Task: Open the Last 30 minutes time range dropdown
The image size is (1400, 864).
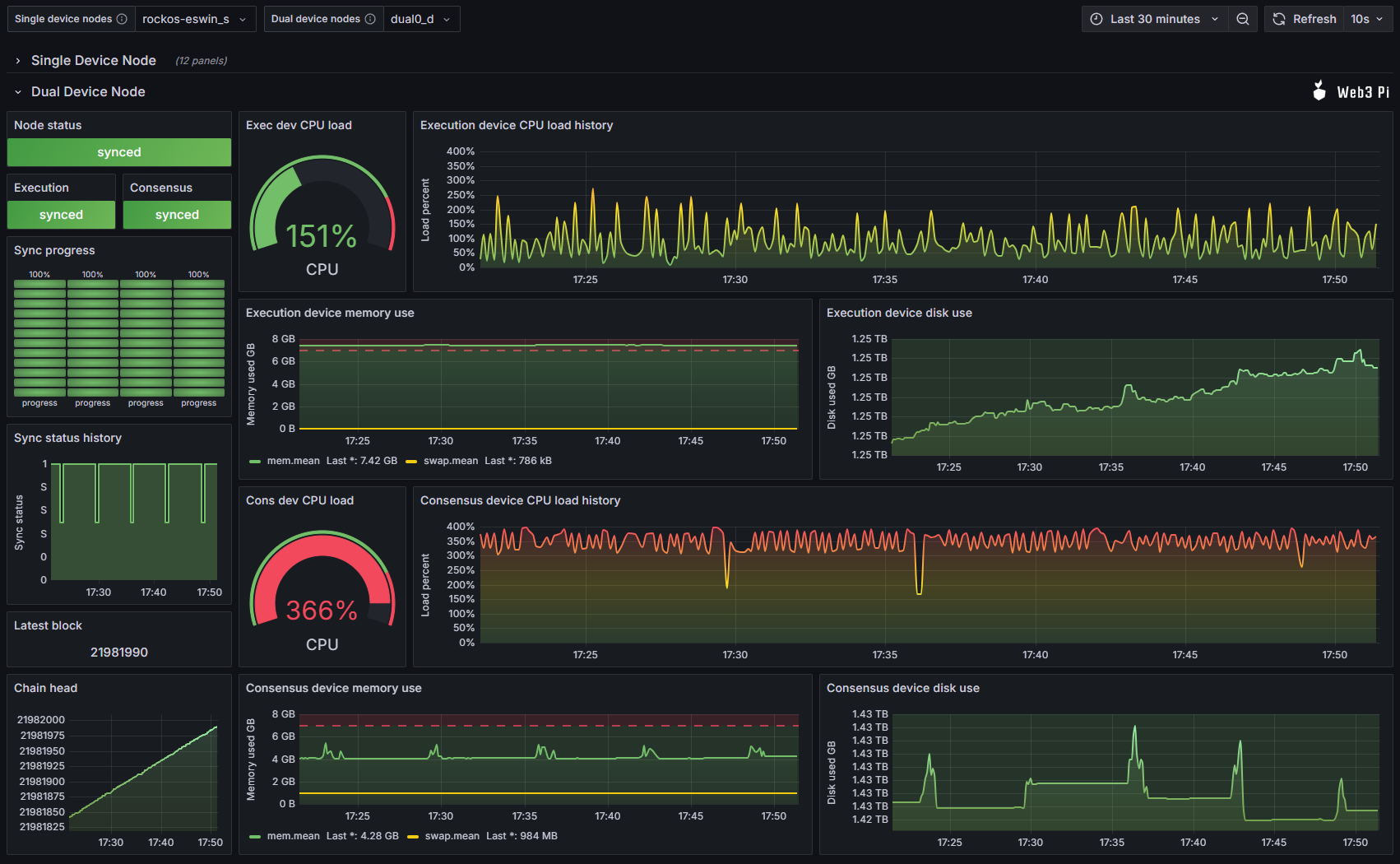Action: click(x=1155, y=19)
